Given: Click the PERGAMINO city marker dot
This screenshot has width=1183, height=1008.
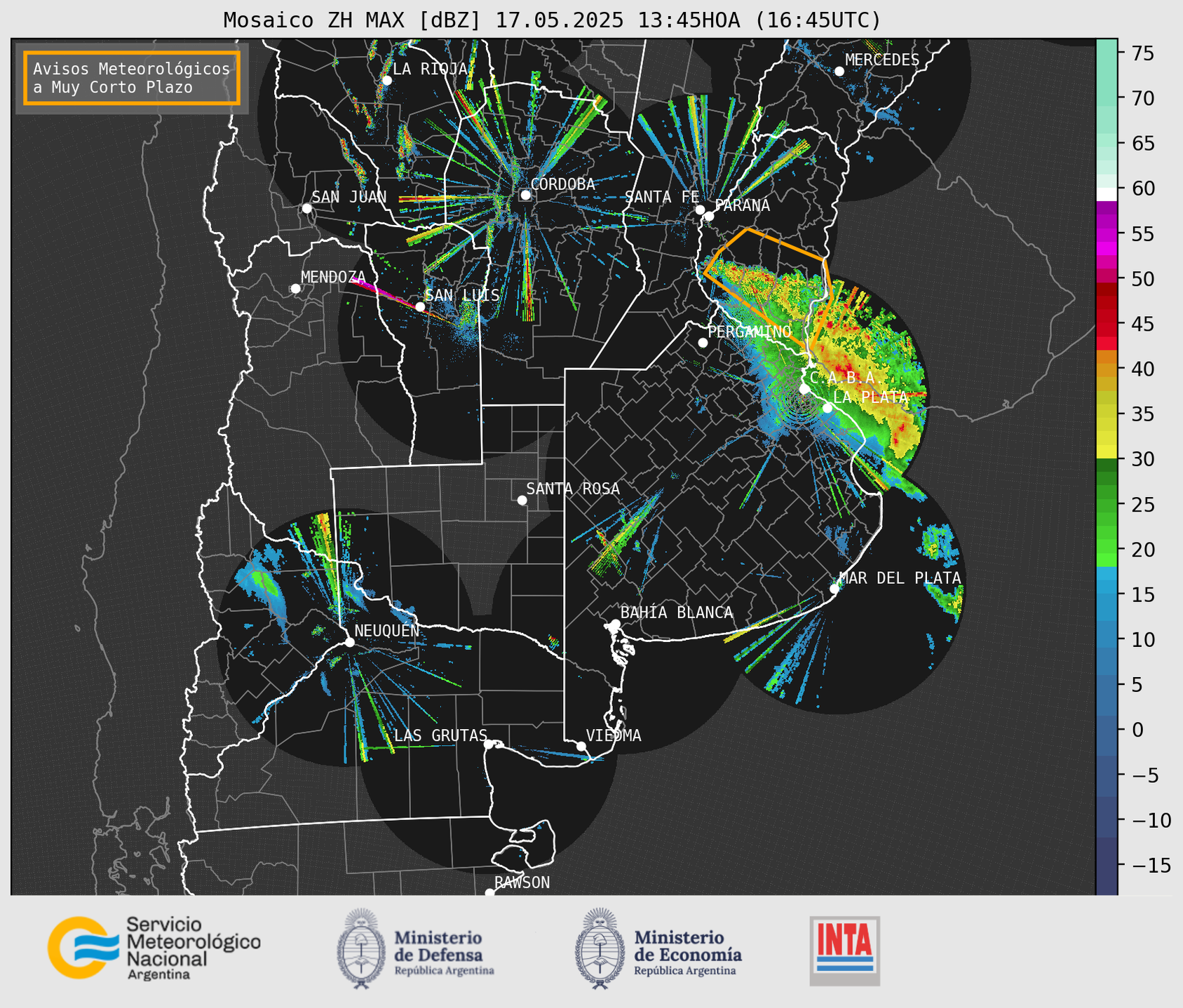Looking at the screenshot, I should pos(703,343).
